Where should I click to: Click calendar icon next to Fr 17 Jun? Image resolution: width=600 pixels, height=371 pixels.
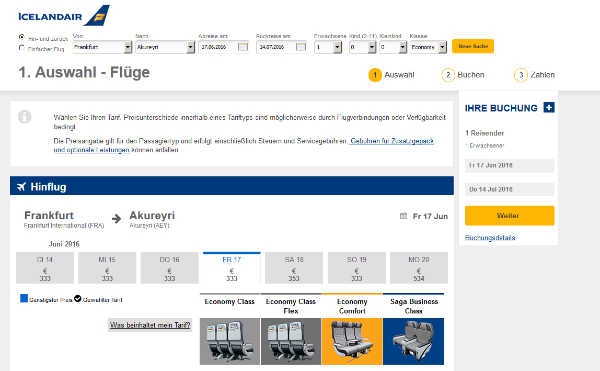point(403,216)
